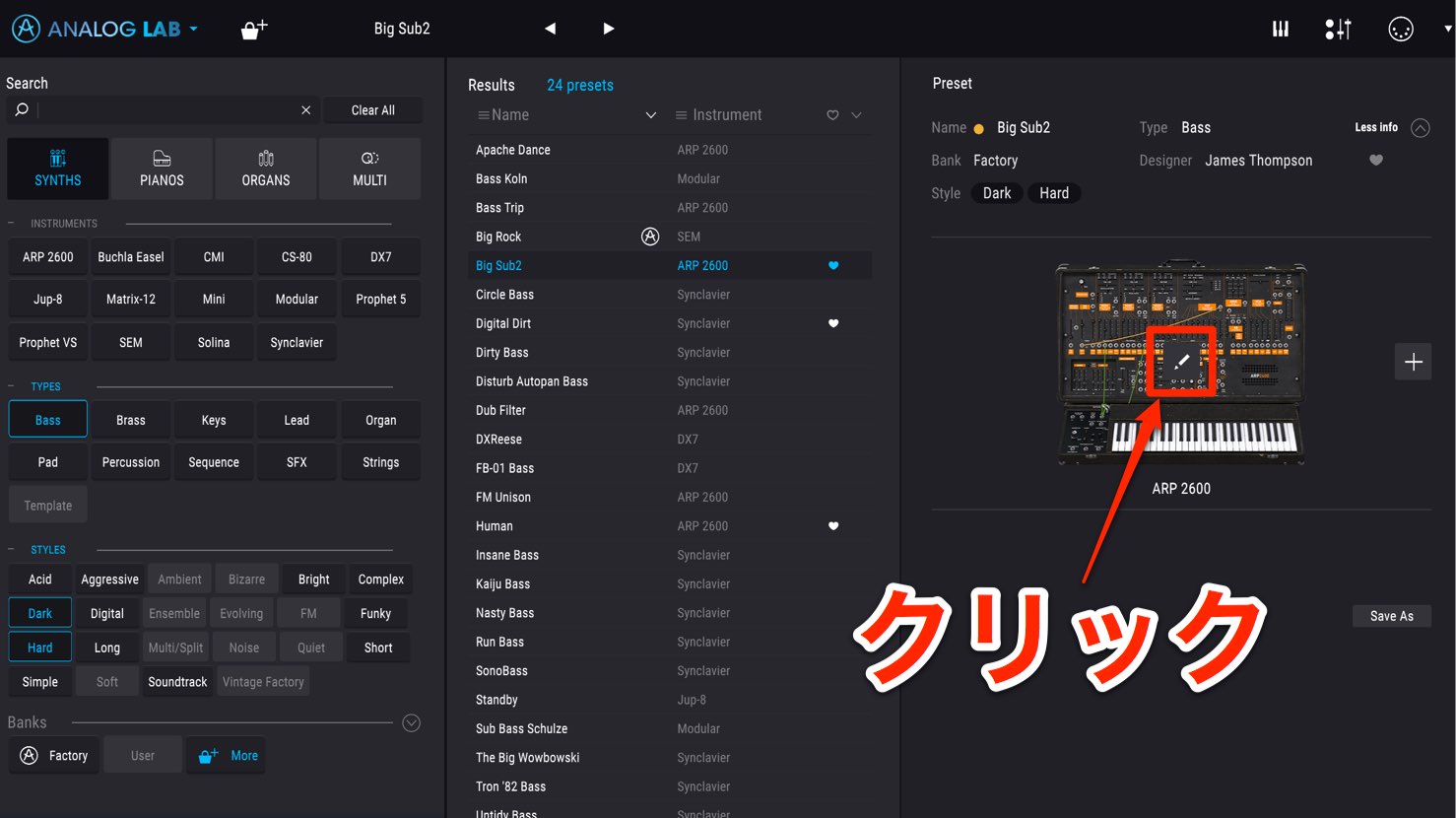Open the browser library bars icon
This screenshot has height=818, width=1456.
(1281, 29)
